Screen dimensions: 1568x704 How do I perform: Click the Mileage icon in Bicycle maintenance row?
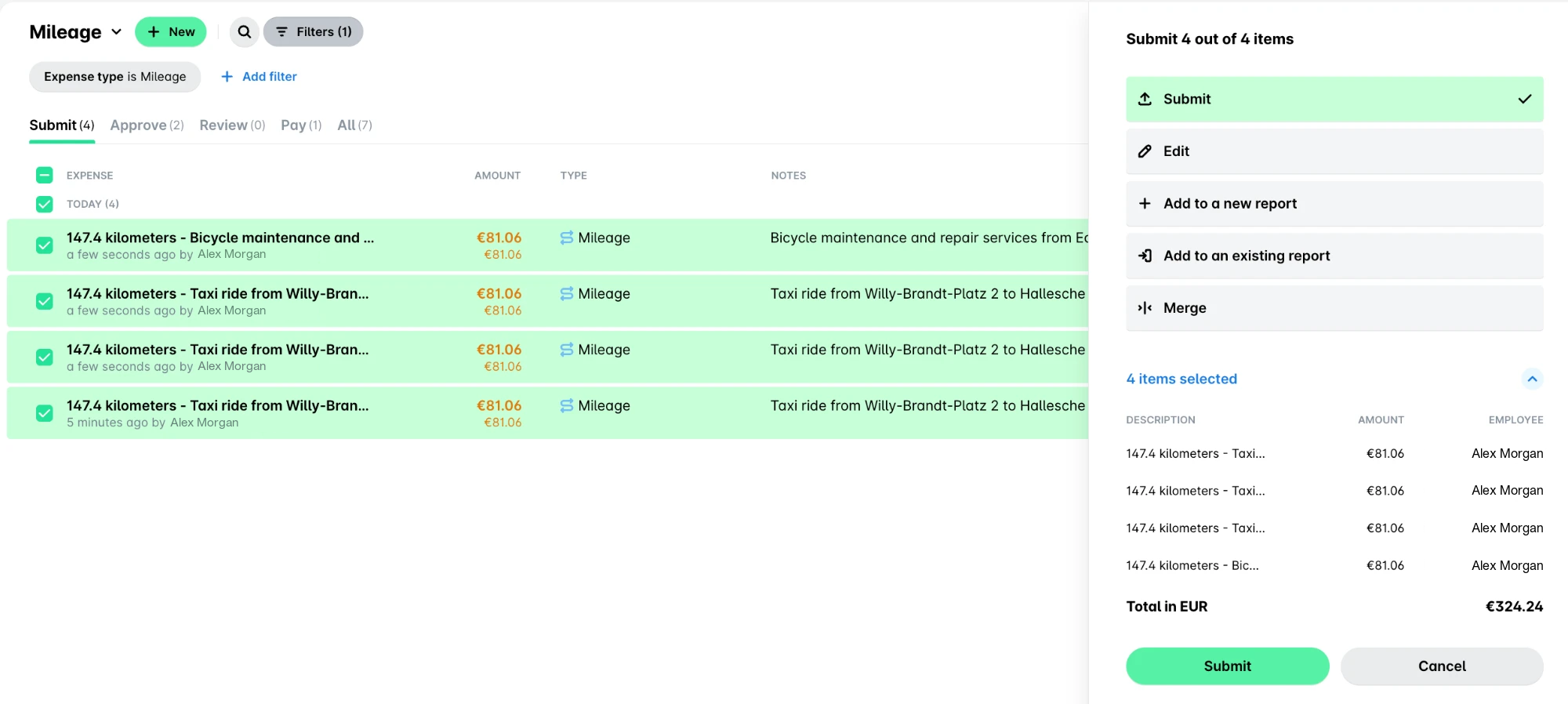[567, 238]
